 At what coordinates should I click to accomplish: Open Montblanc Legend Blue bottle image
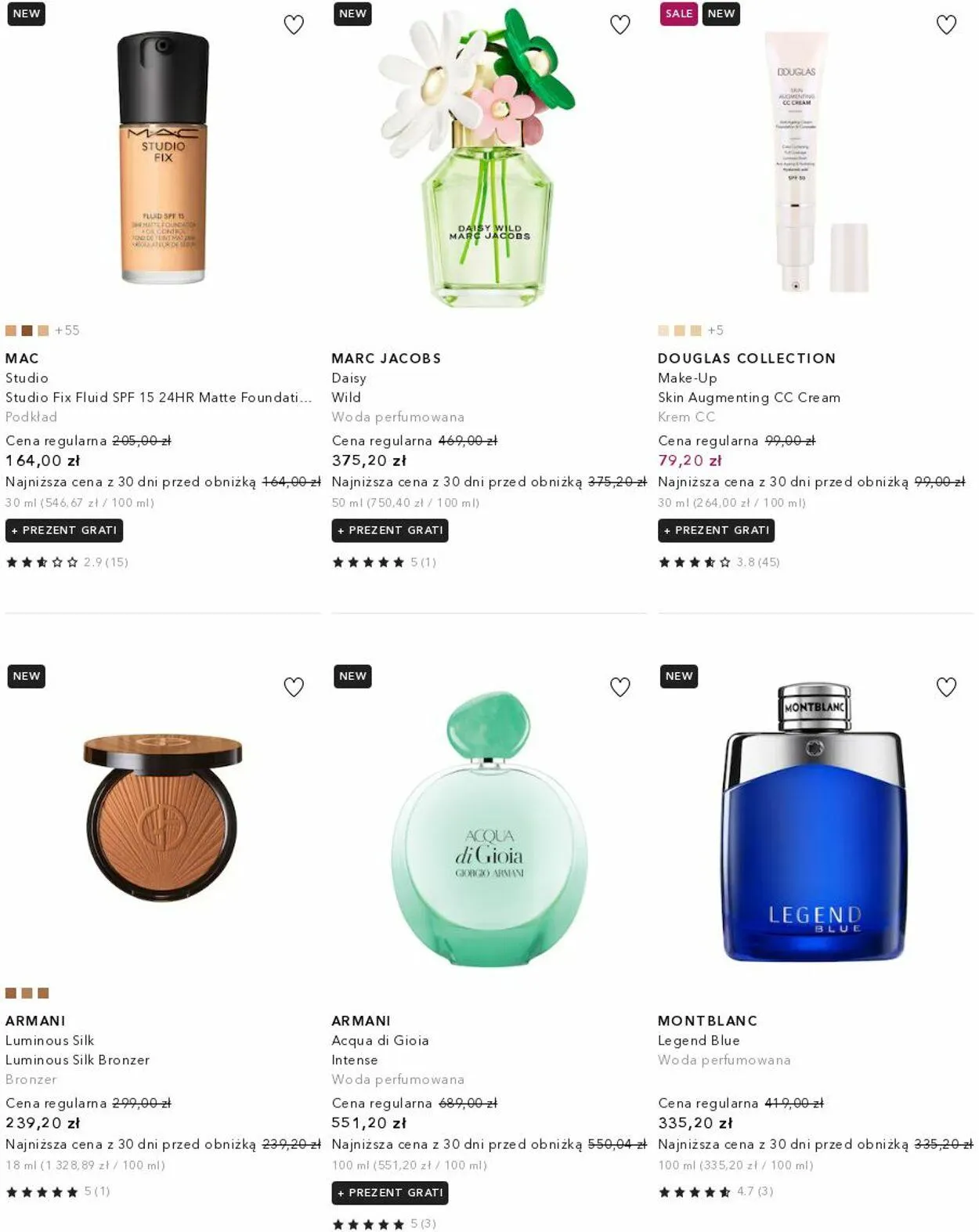(815, 822)
